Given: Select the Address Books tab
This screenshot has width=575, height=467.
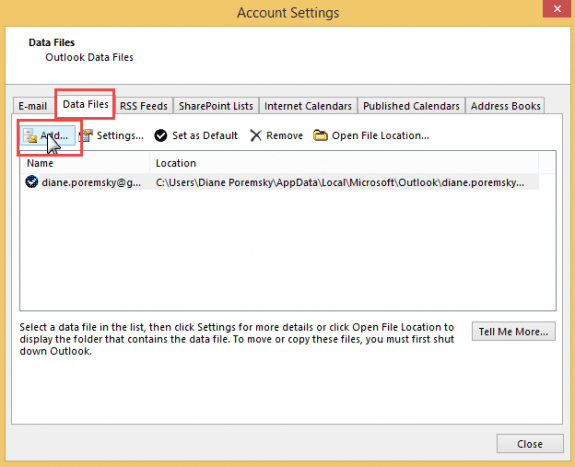Looking at the screenshot, I should [505, 106].
